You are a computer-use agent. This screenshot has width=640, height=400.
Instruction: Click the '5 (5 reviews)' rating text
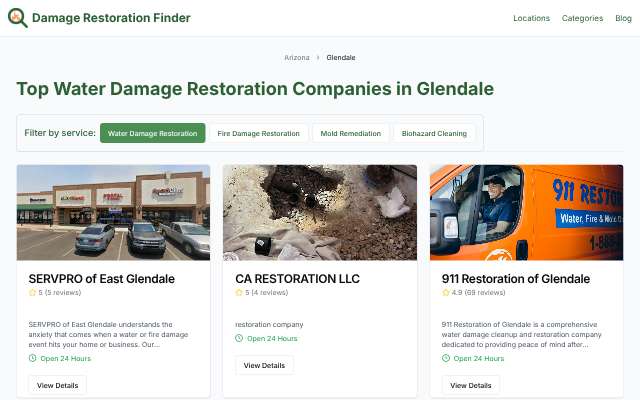click(60, 292)
